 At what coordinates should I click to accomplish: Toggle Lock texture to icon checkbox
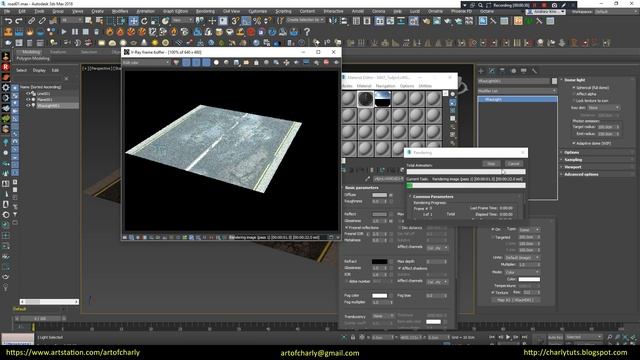click(x=574, y=101)
